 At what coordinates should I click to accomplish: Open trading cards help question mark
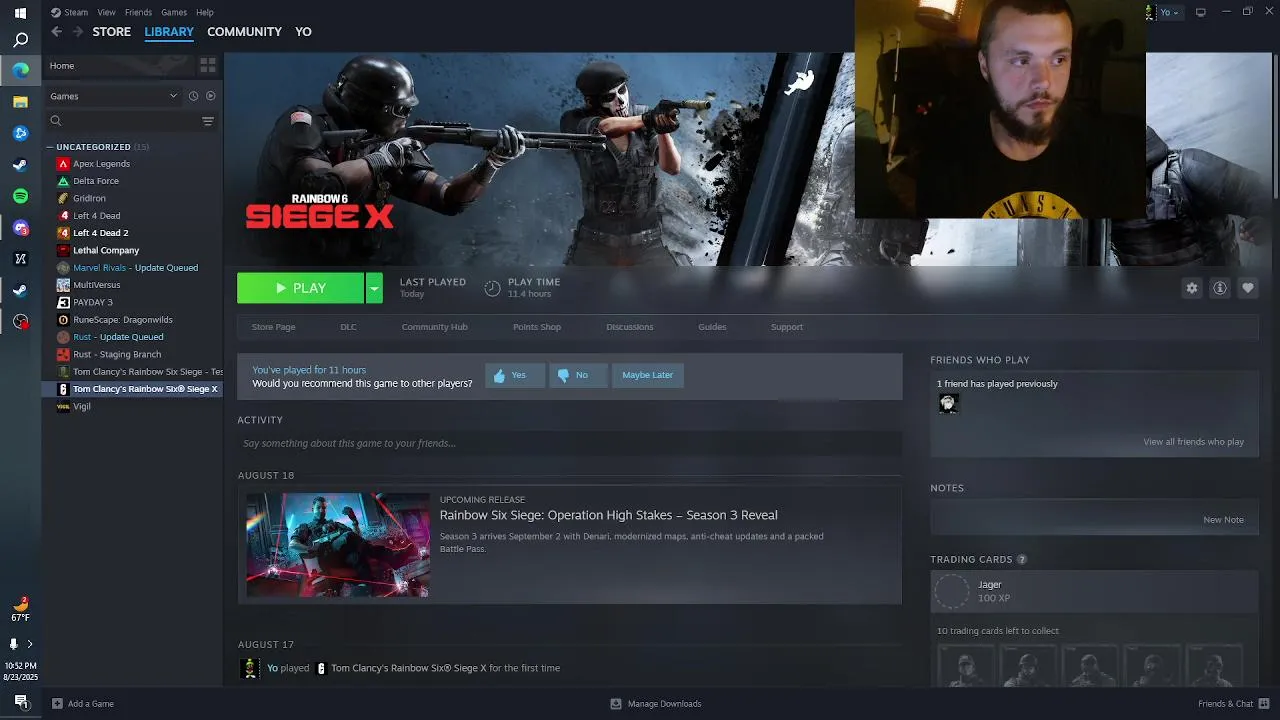1021,560
